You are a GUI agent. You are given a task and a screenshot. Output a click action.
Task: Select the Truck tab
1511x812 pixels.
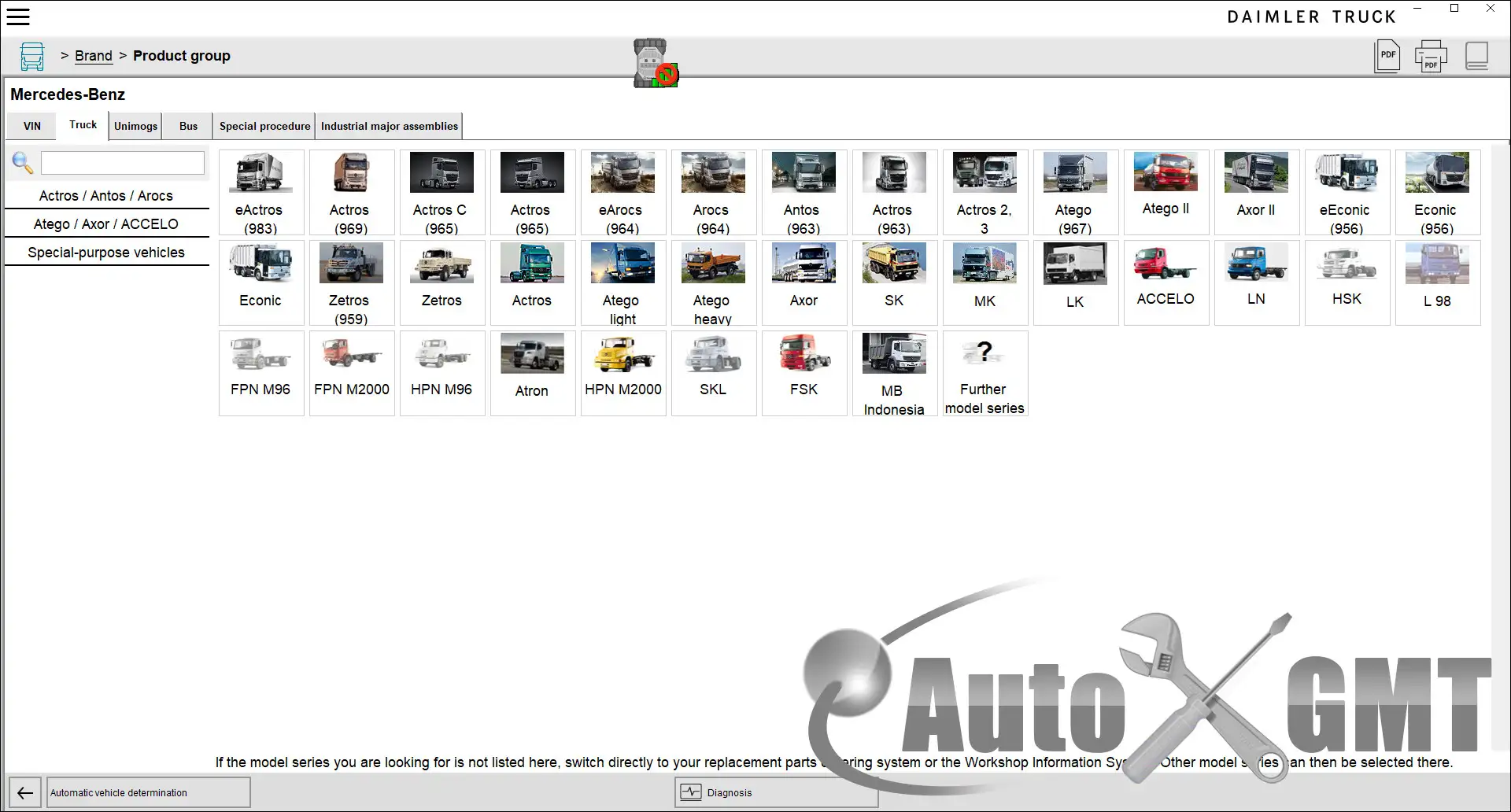[x=83, y=125]
